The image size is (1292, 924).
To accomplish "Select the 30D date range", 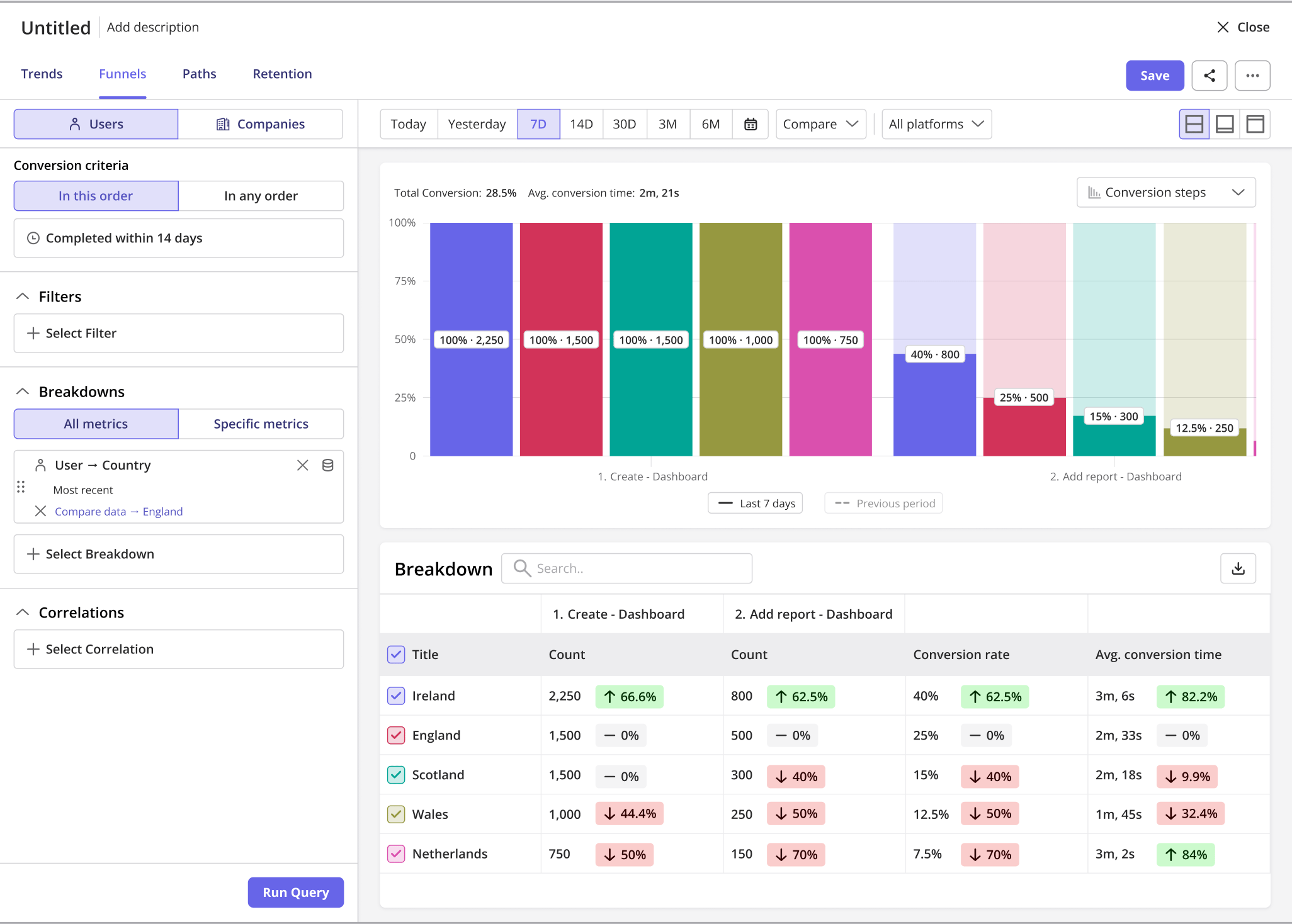I will (625, 124).
